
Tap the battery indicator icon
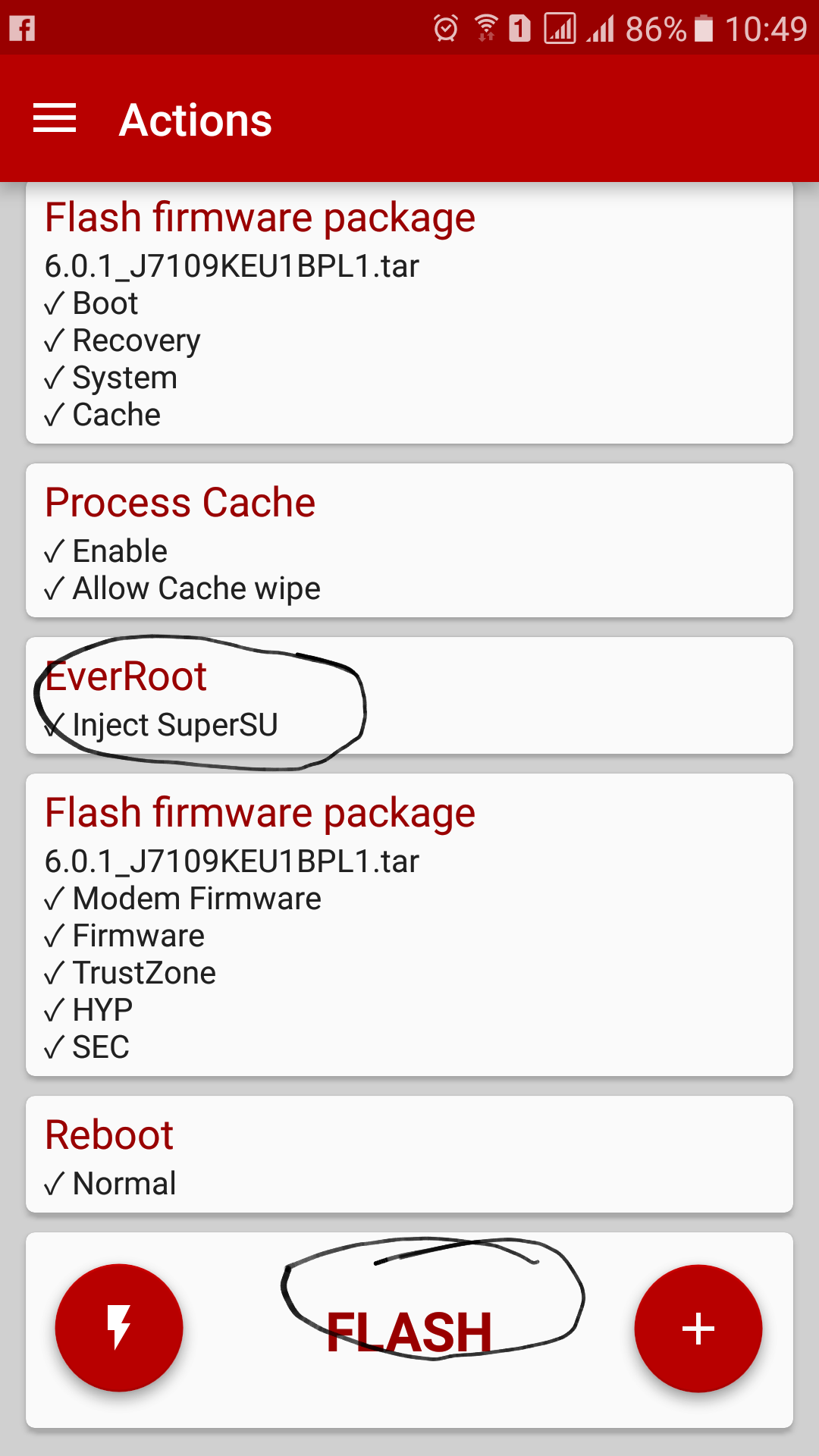(704, 29)
